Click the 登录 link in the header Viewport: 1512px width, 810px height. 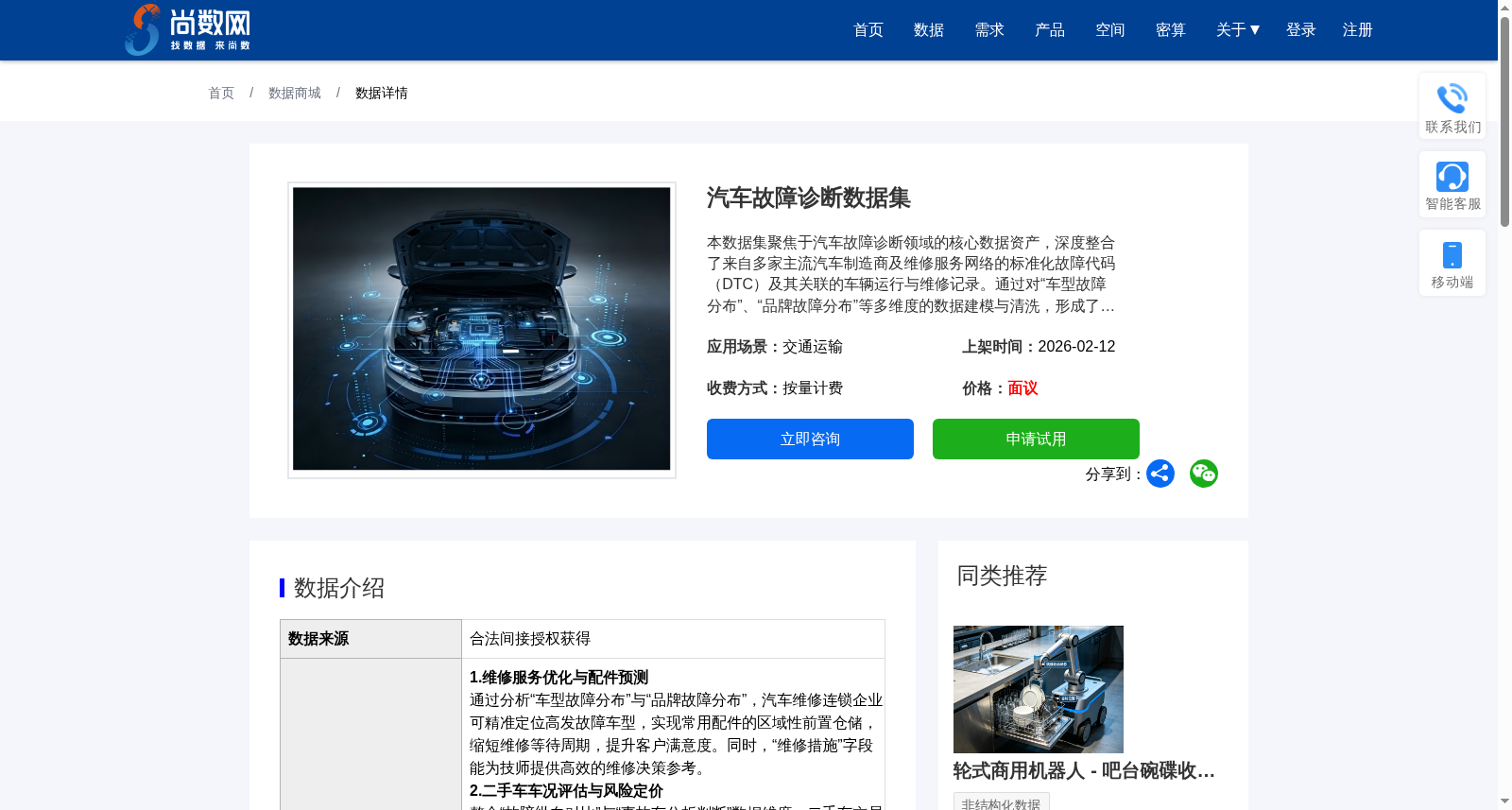click(1301, 30)
